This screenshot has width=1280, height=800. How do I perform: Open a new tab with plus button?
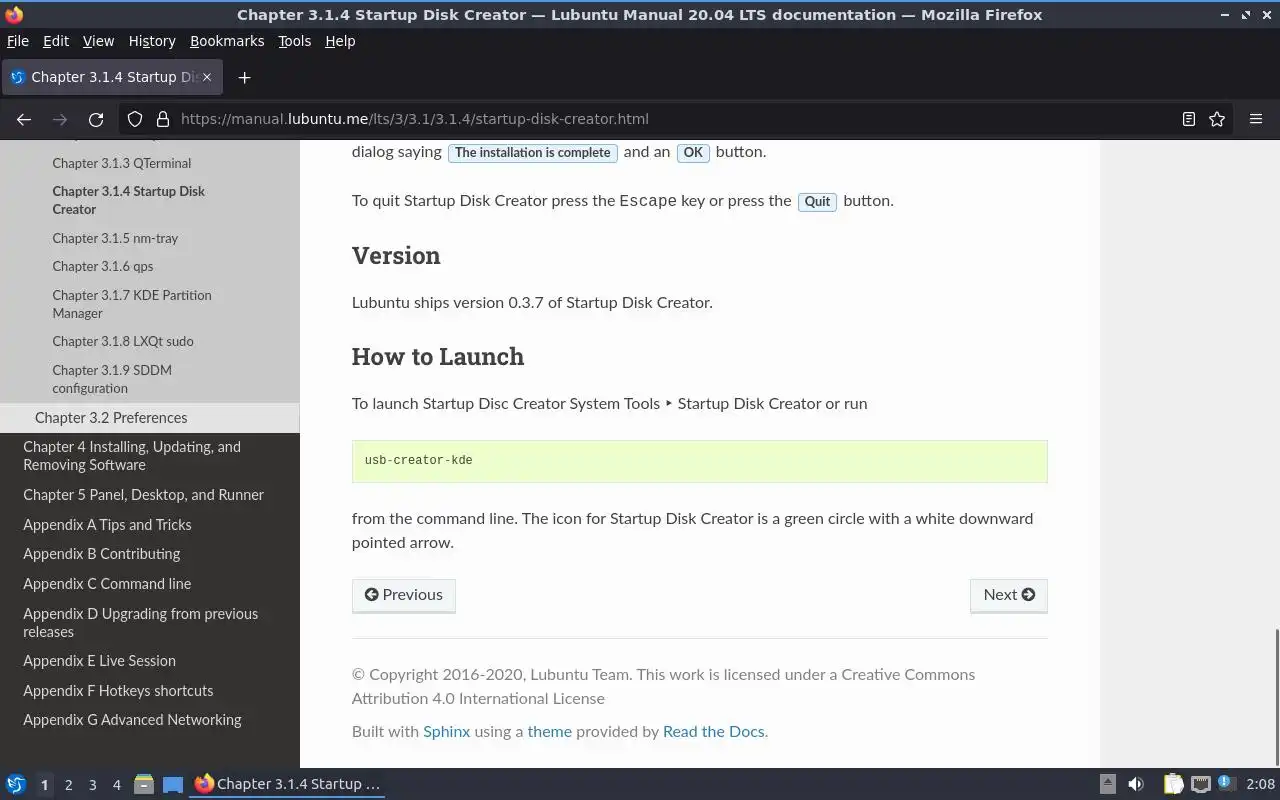click(x=244, y=77)
